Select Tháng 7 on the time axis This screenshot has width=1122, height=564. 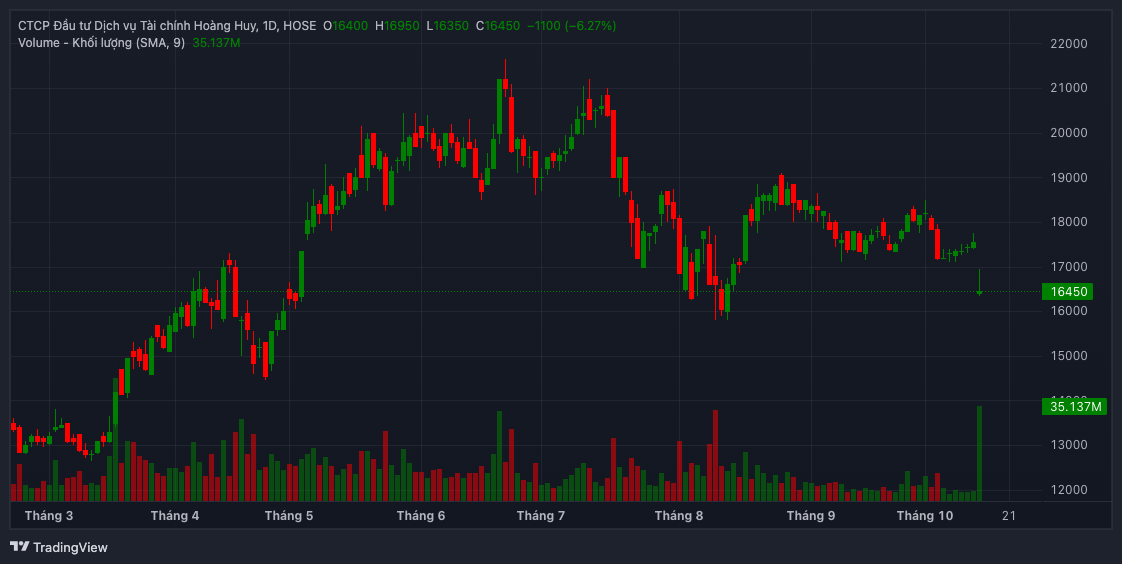[x=541, y=516]
